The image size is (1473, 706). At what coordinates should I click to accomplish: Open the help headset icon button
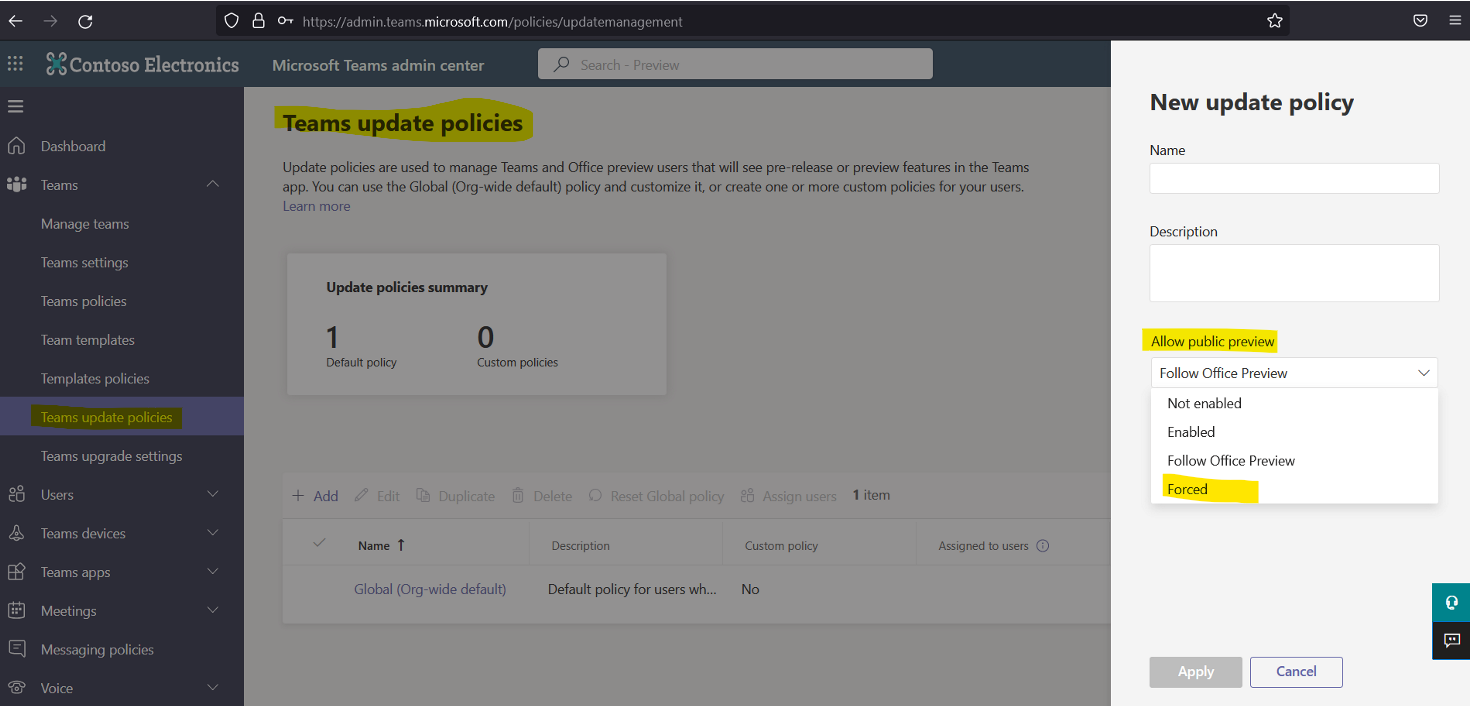[1452, 602]
